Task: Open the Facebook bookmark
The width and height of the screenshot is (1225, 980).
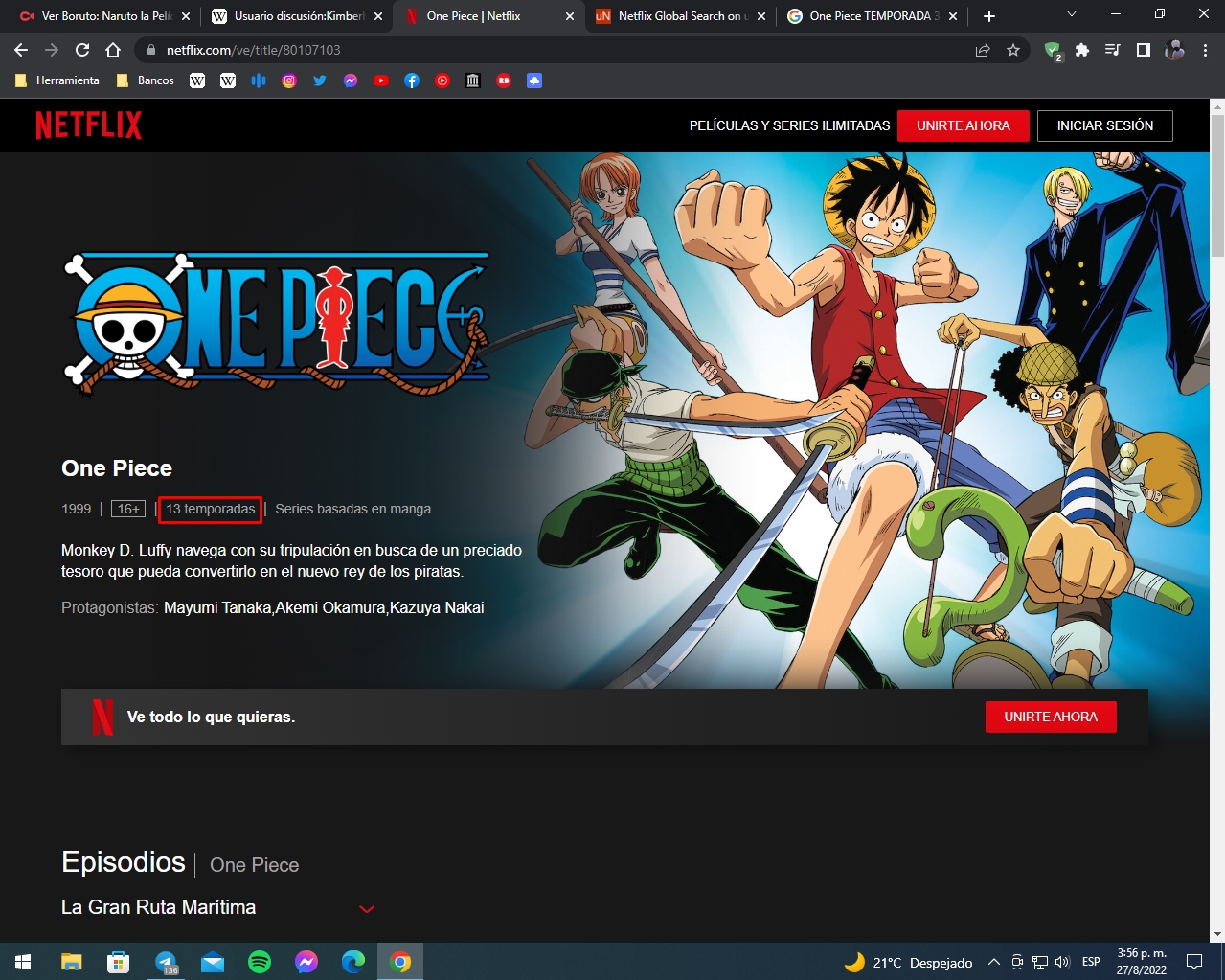Action: pos(412,80)
